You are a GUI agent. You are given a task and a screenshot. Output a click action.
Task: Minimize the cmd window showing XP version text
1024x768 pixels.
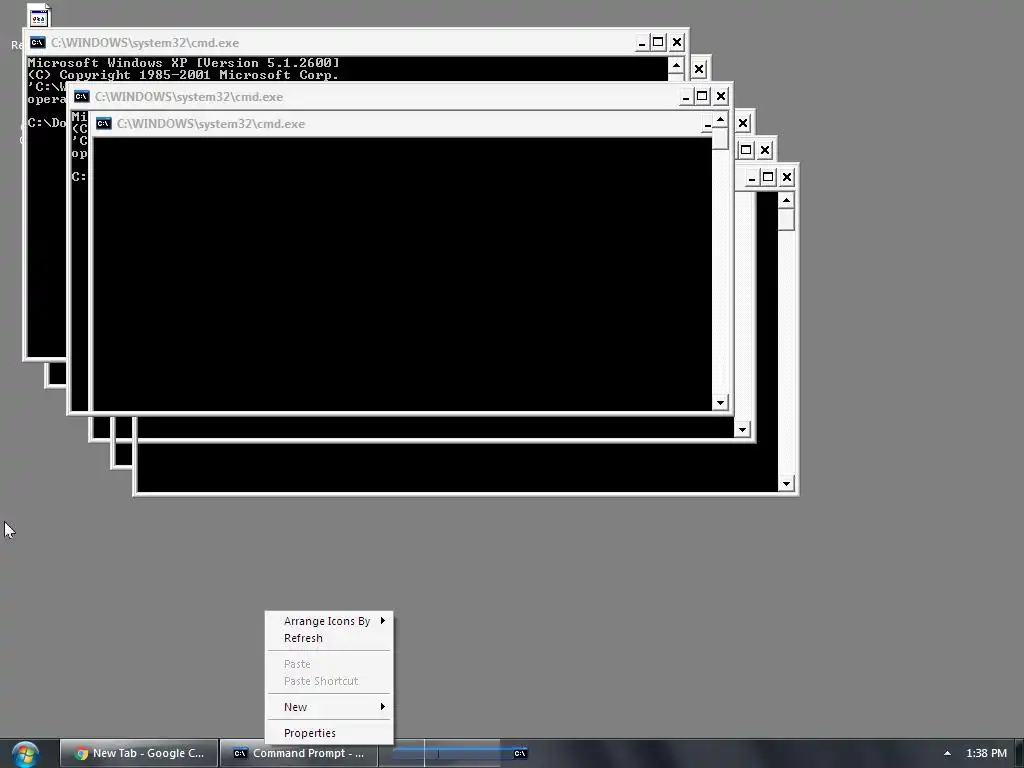tap(642, 43)
